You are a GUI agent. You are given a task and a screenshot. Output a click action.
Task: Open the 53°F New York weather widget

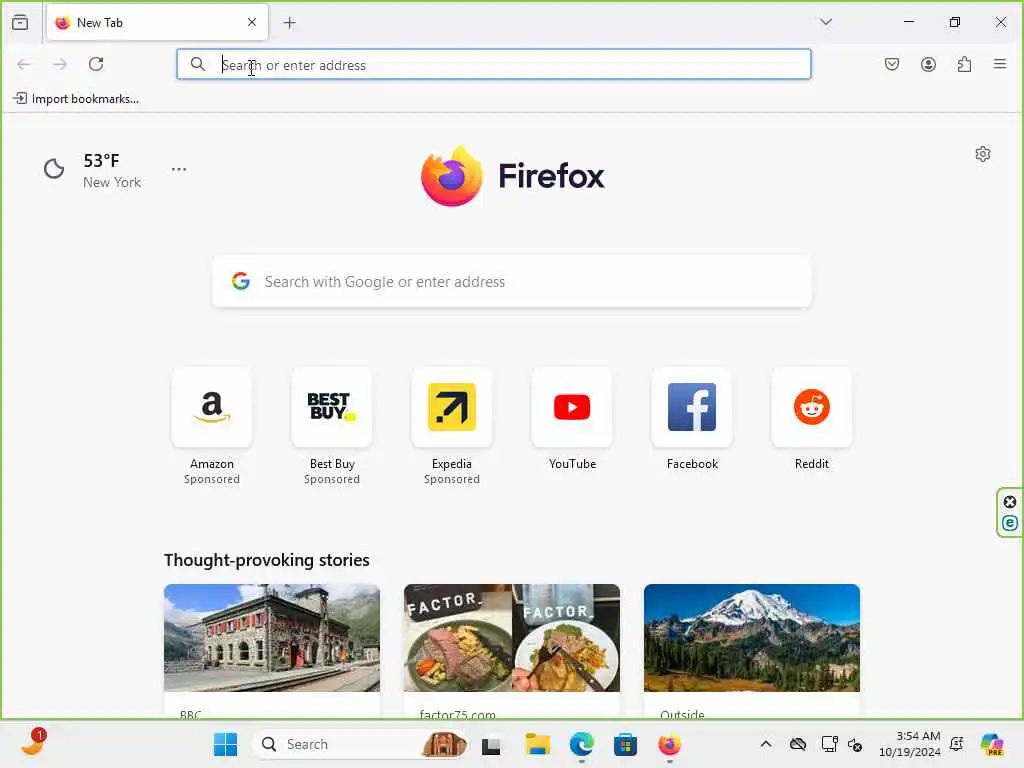92,170
